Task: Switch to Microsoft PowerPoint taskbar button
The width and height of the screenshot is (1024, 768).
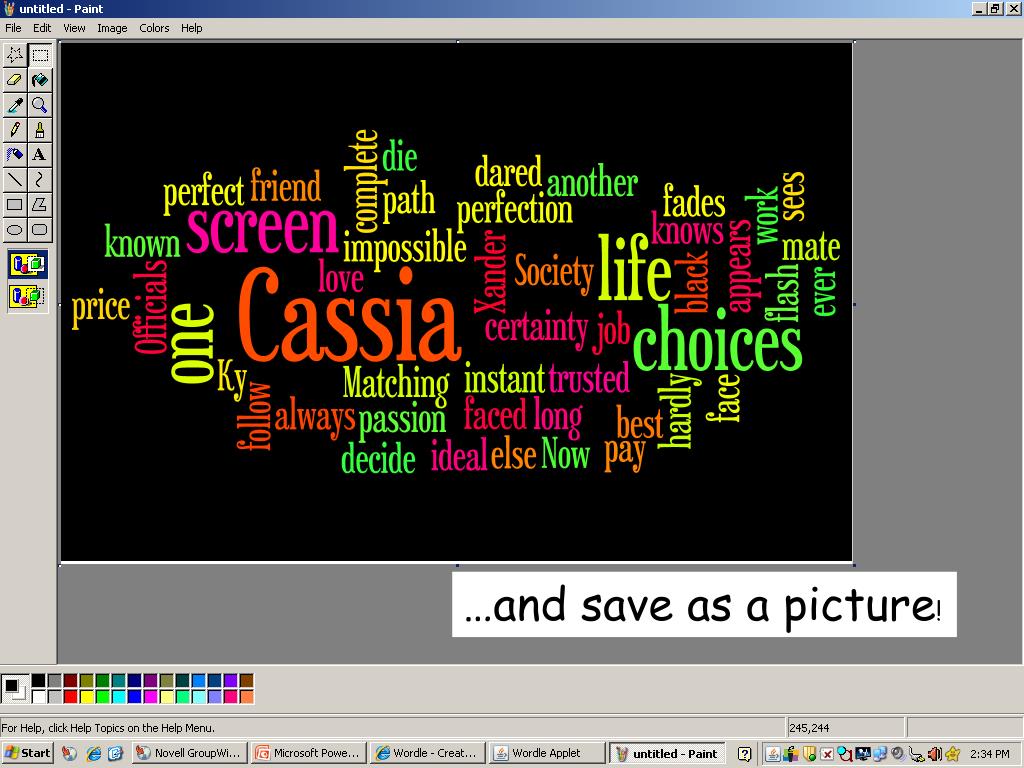Action: [x=309, y=753]
